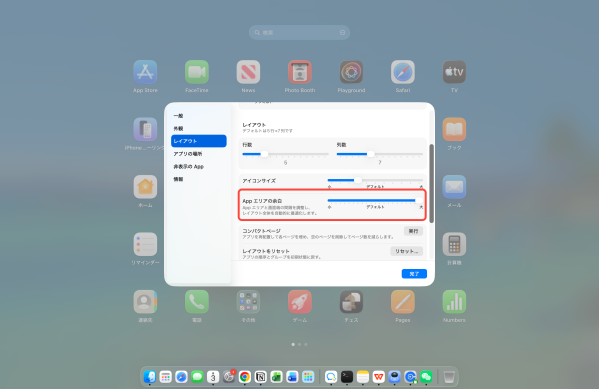Launch Photo Booth app
The image size is (599, 389).
300,72
